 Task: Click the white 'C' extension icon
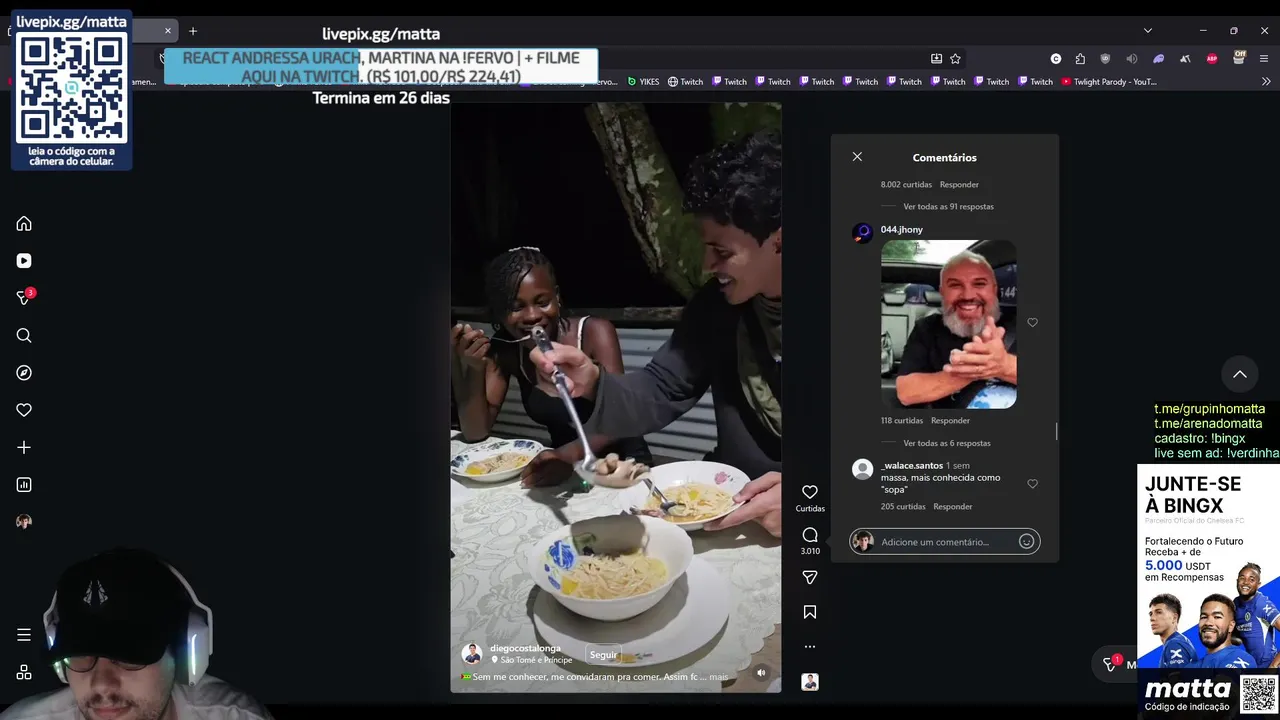tap(1056, 59)
